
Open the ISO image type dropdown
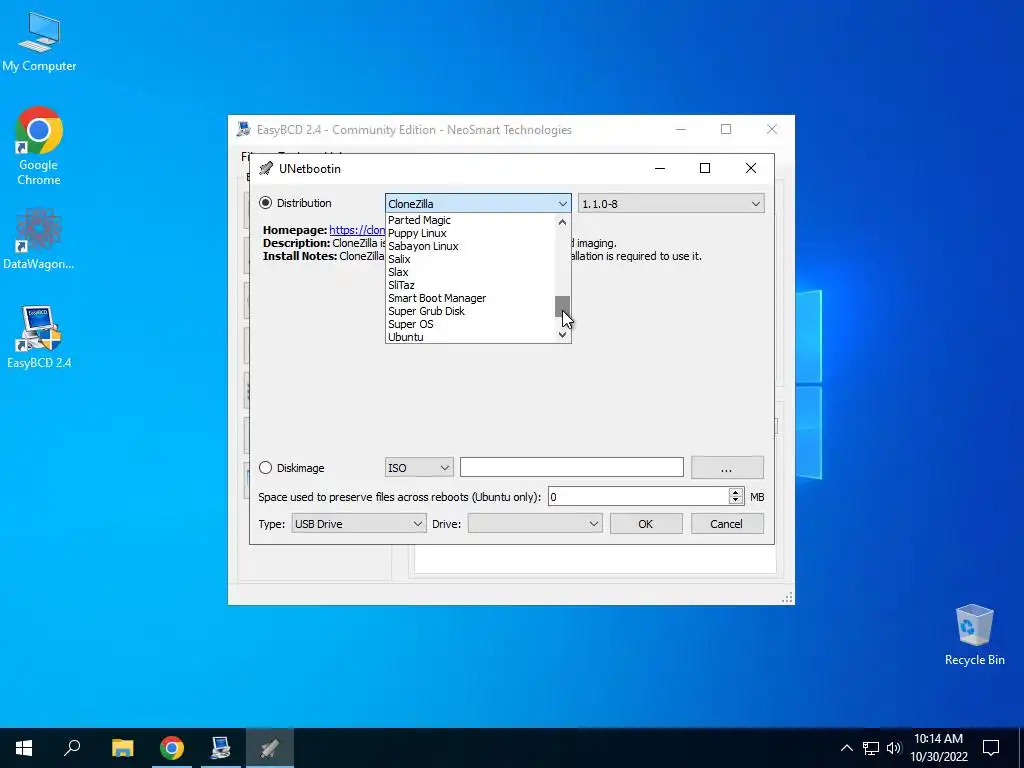click(x=419, y=468)
